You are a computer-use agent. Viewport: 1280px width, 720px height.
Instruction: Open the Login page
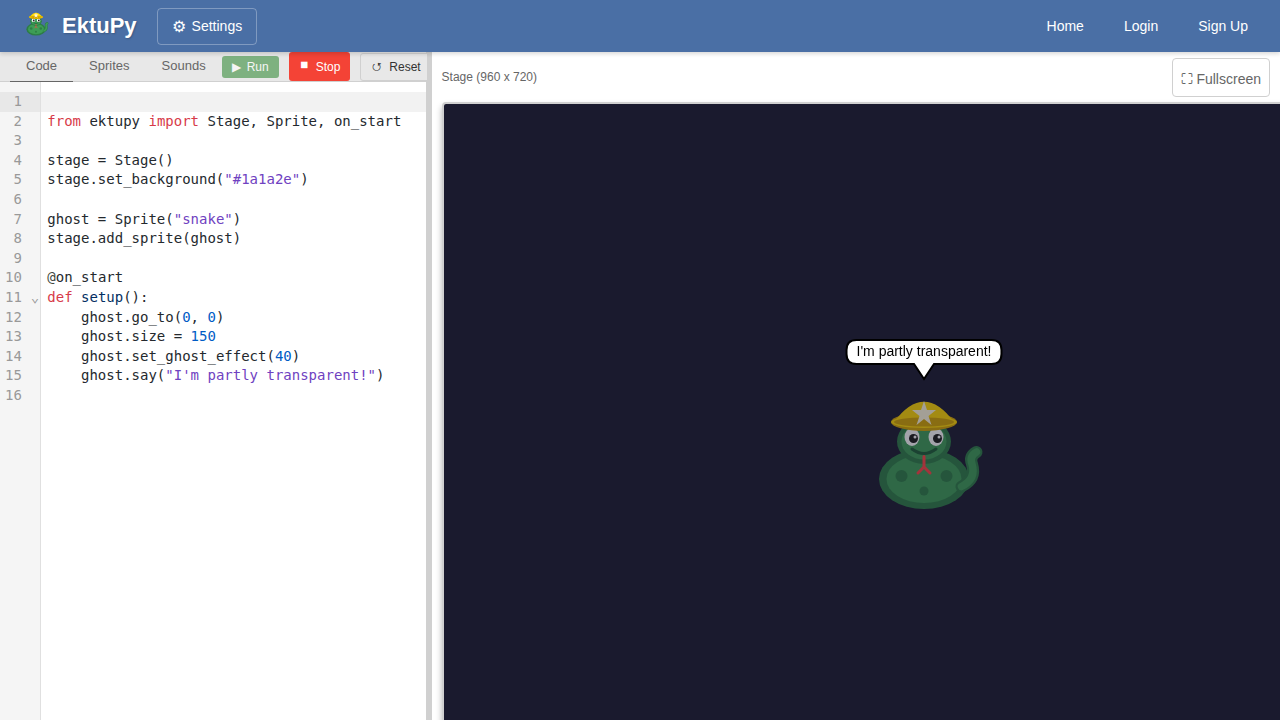click(x=1140, y=26)
